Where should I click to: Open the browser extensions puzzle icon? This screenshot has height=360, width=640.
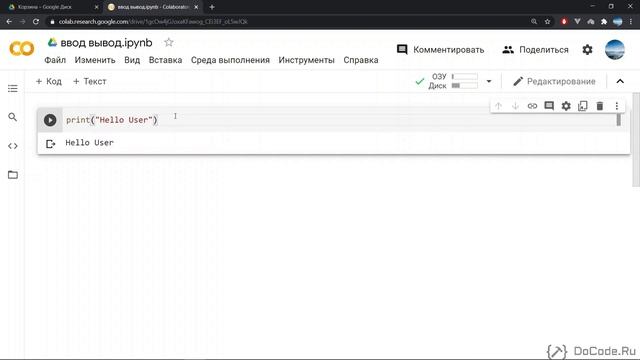point(604,22)
